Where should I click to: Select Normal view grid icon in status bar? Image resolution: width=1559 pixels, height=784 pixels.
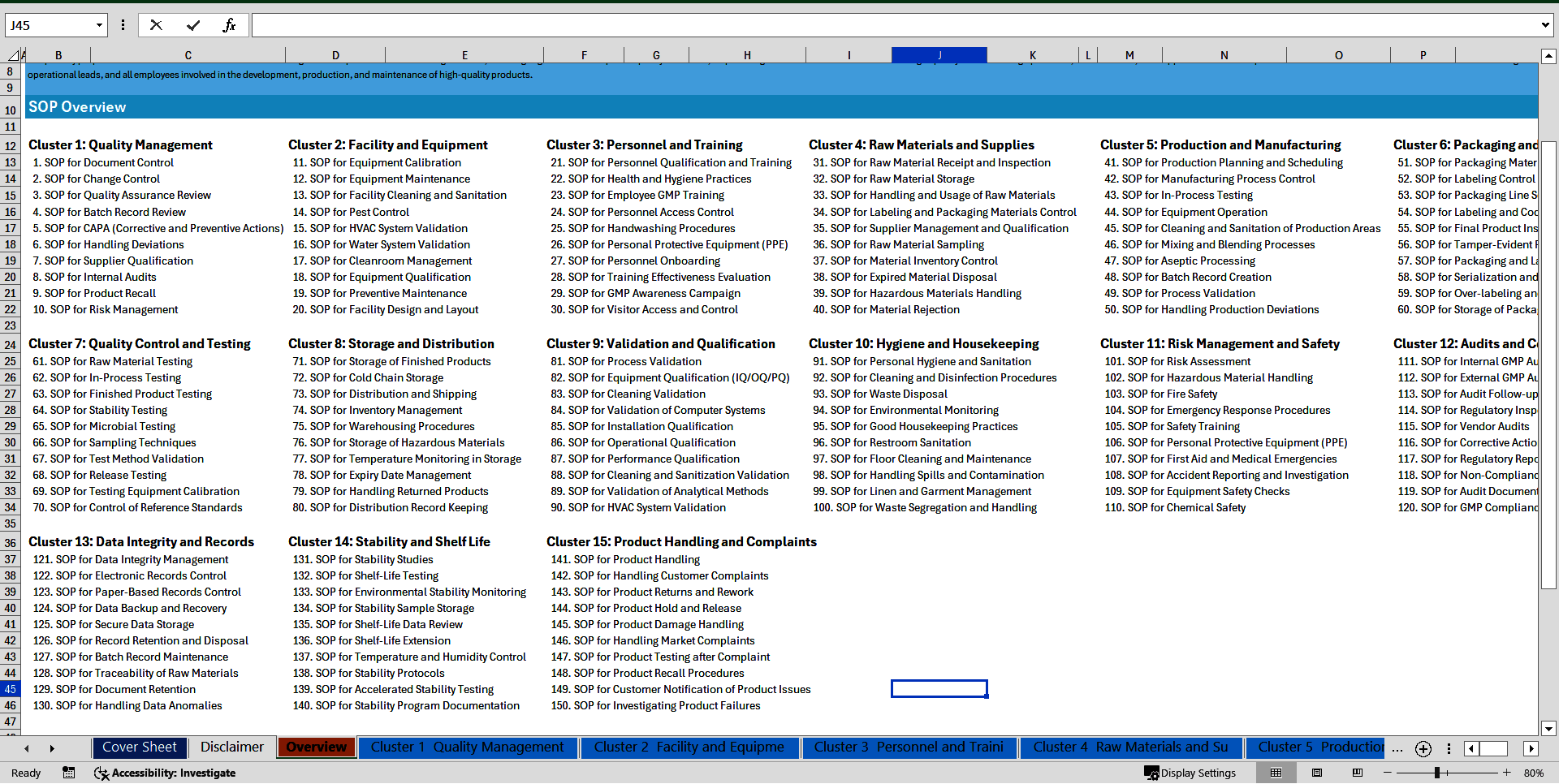point(1276,773)
